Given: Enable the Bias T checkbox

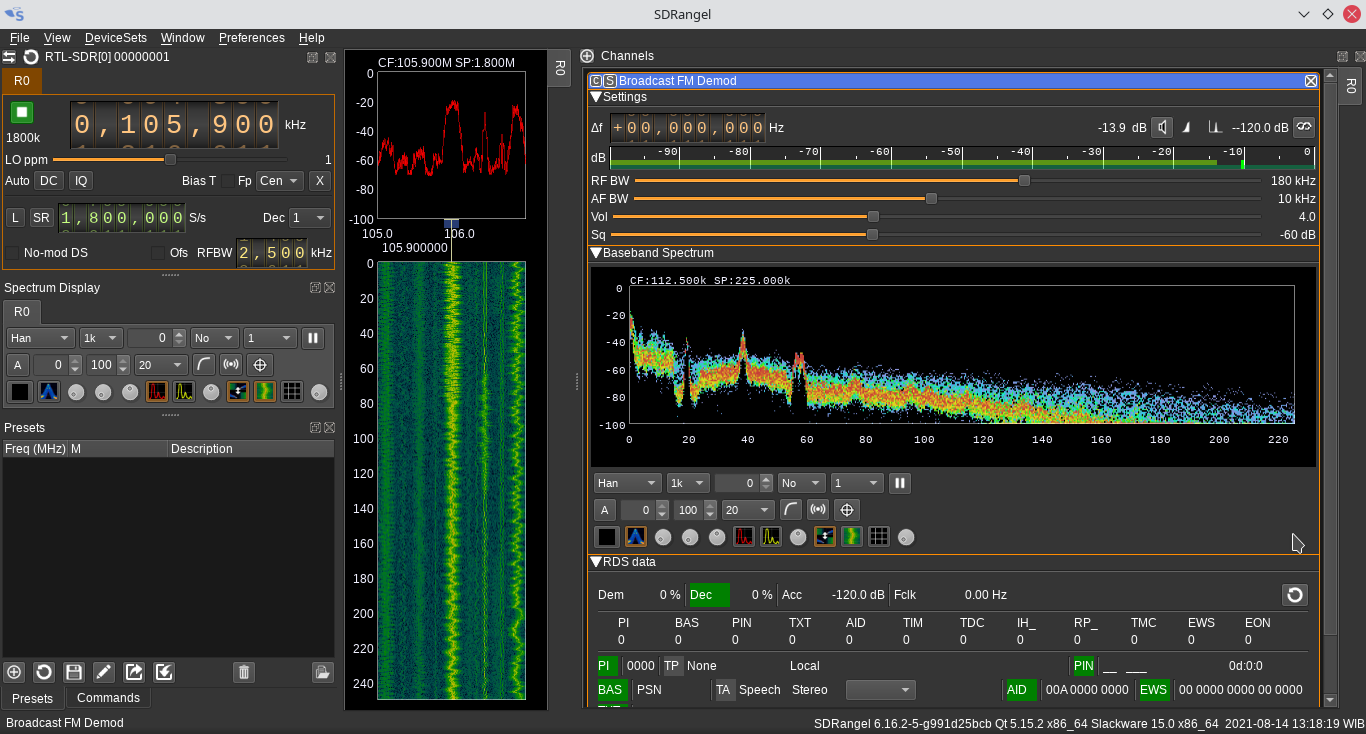Looking at the screenshot, I should [x=227, y=181].
